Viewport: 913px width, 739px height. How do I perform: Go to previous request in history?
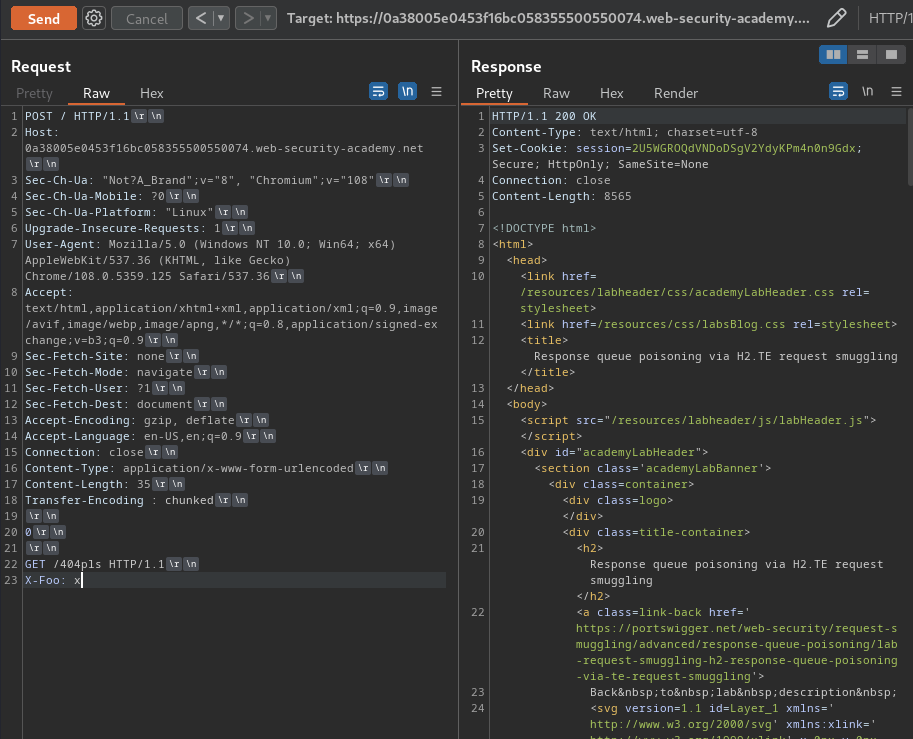[x=201, y=19]
